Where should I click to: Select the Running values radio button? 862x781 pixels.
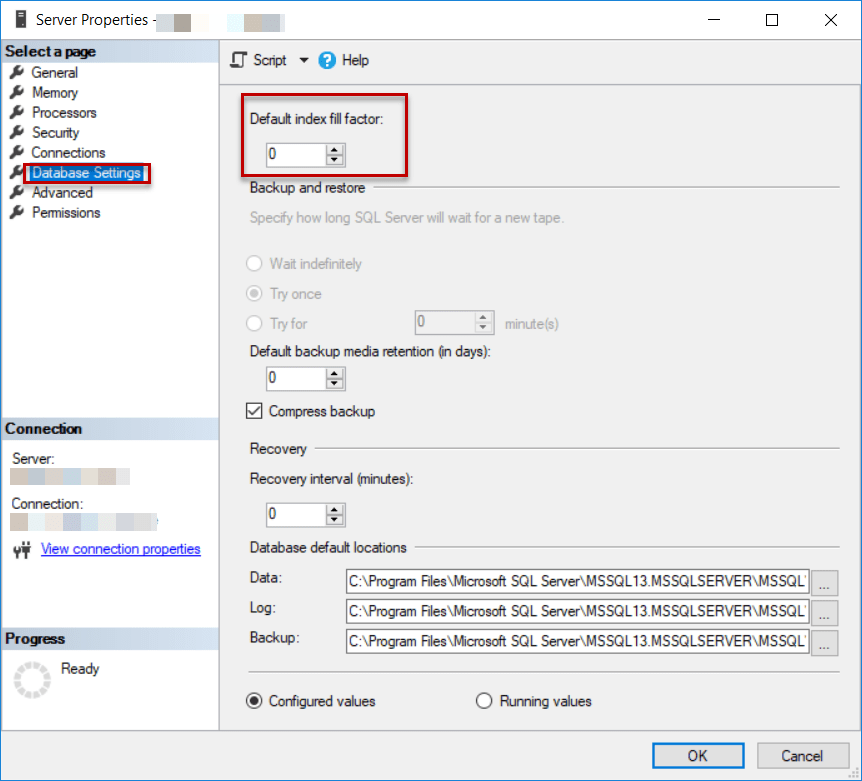pyautogui.click(x=484, y=701)
